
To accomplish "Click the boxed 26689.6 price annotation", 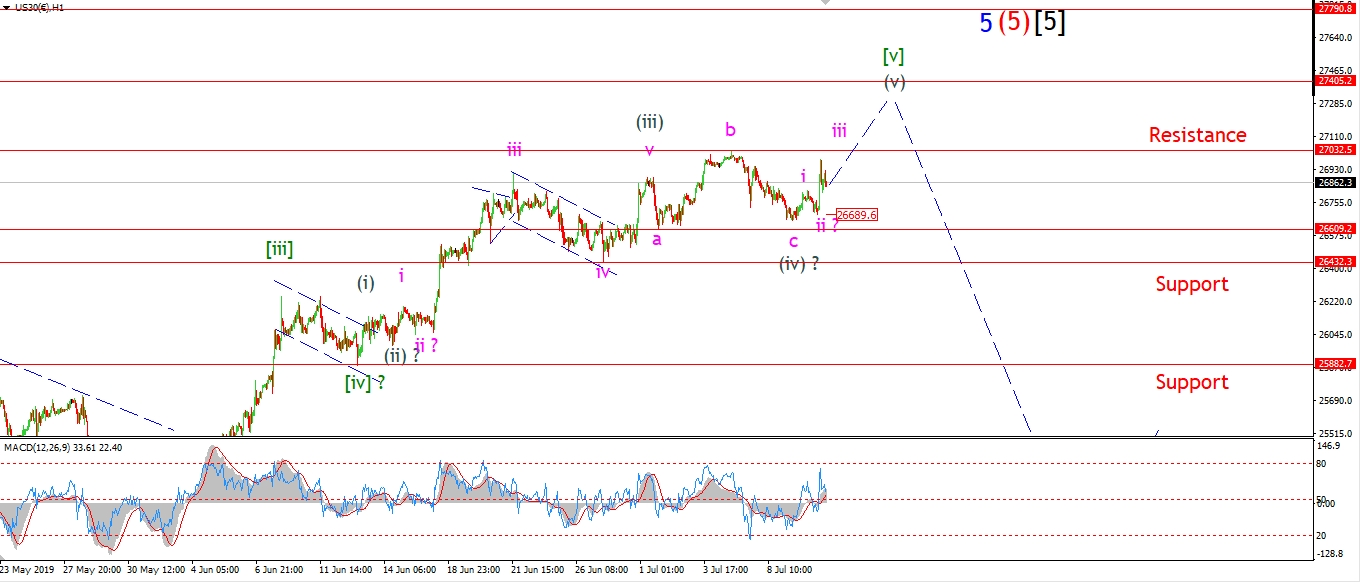I will (856, 215).
